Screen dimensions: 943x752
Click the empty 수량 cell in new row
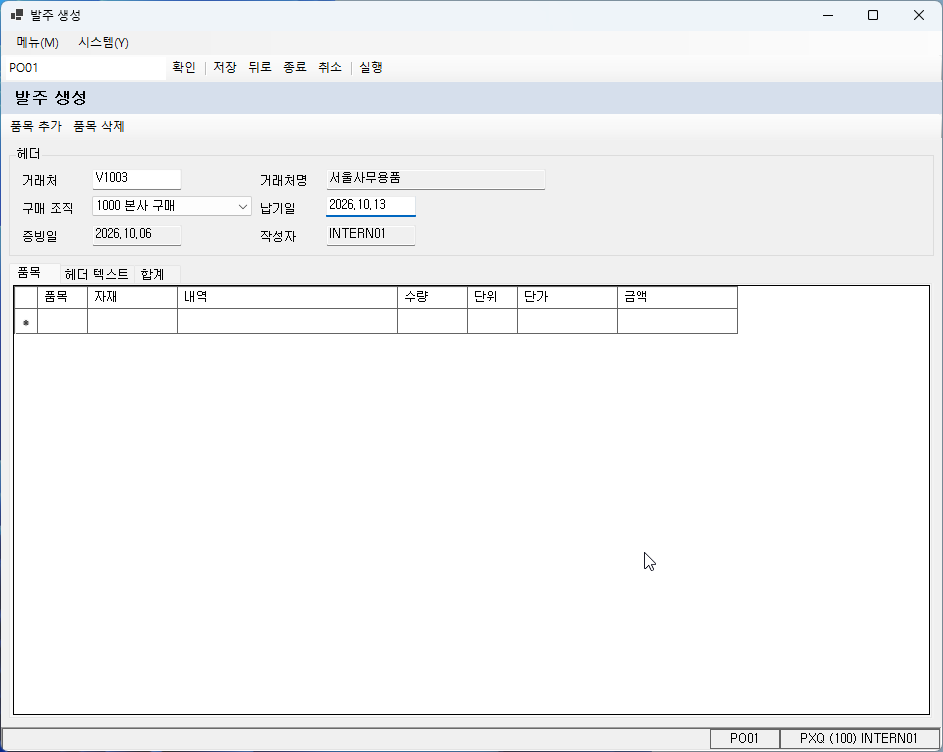point(432,321)
